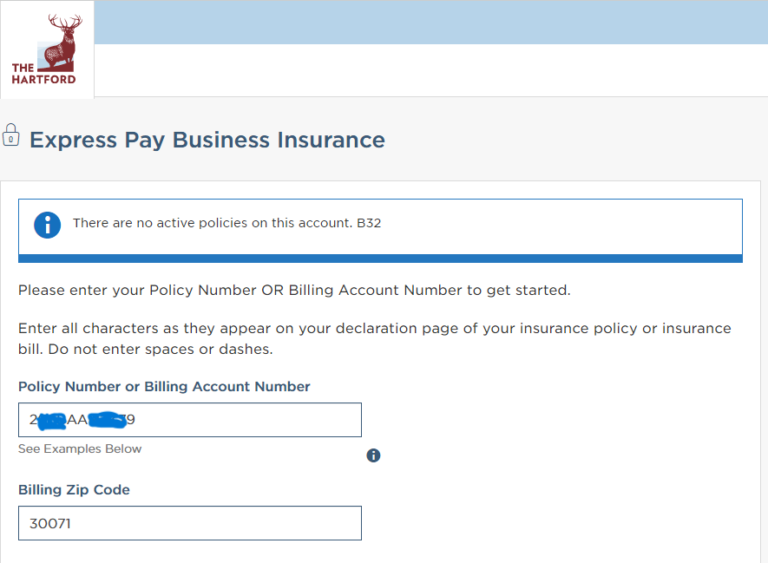Click the "Enter all characters as they appear" text
Image resolution: width=768 pixels, height=563 pixels.
(x=150, y=329)
